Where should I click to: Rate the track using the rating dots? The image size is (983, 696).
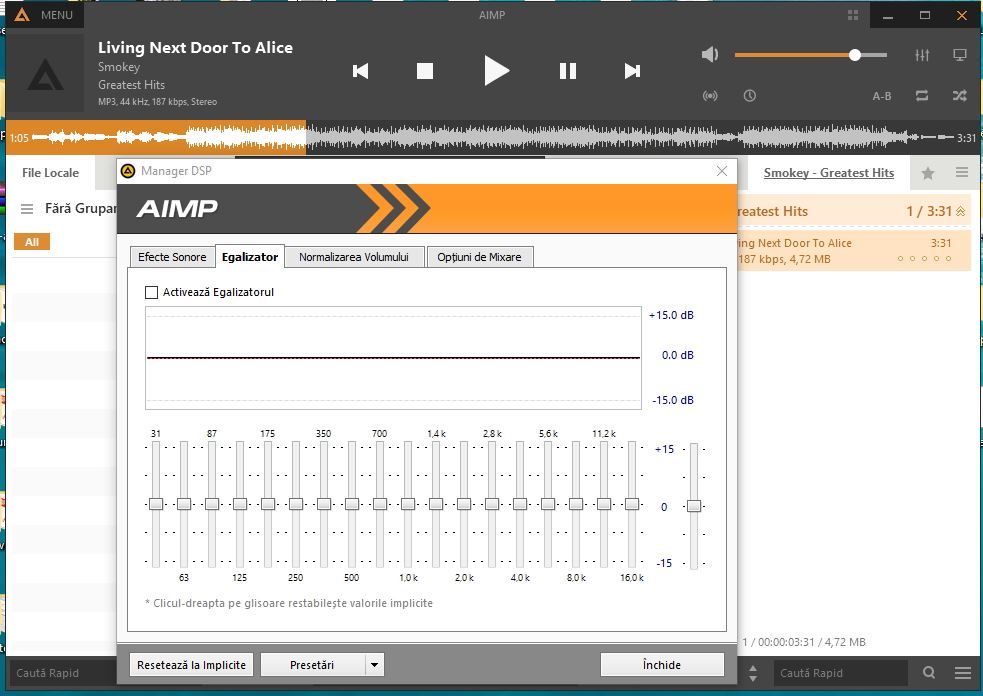925,258
